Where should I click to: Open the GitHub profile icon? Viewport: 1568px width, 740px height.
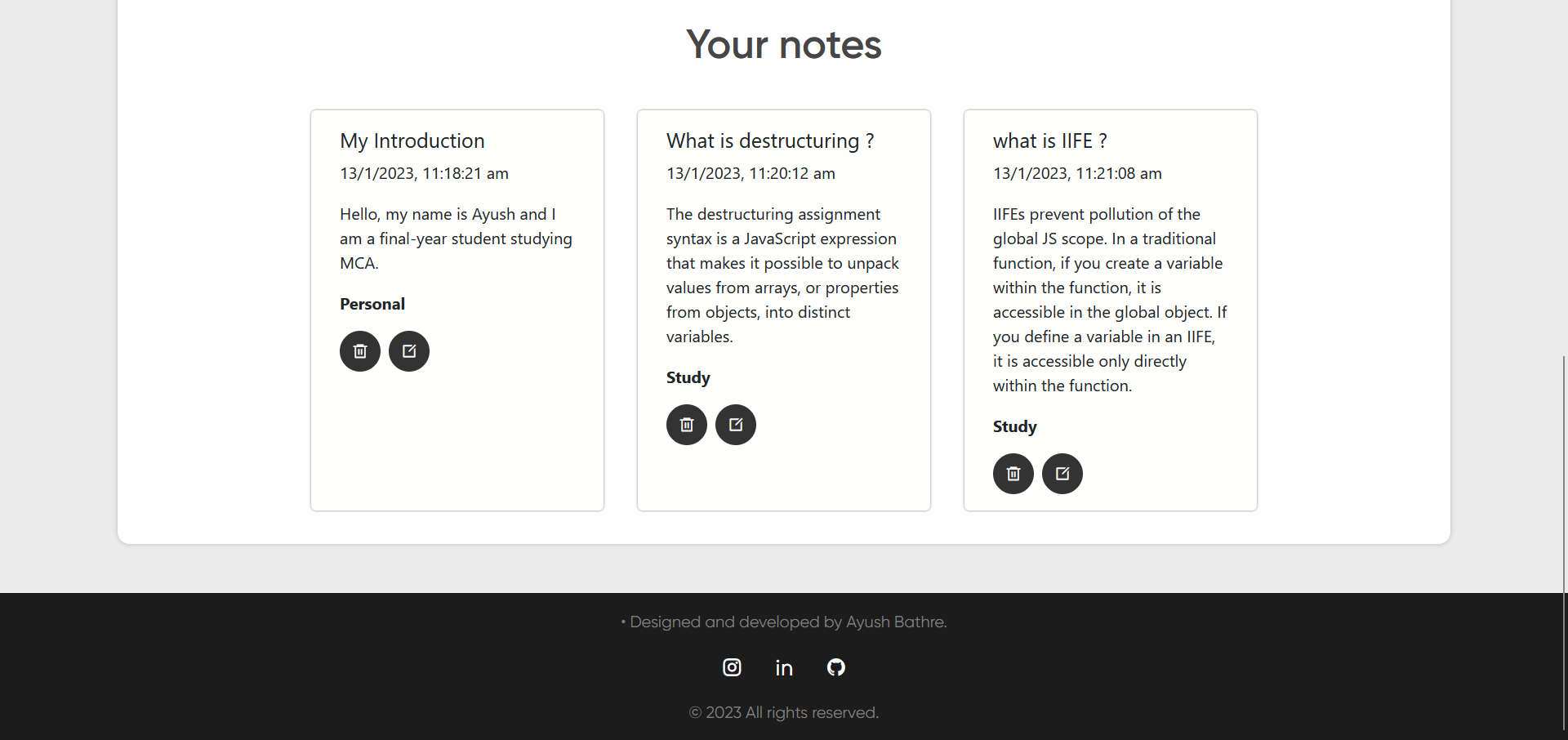click(x=835, y=667)
